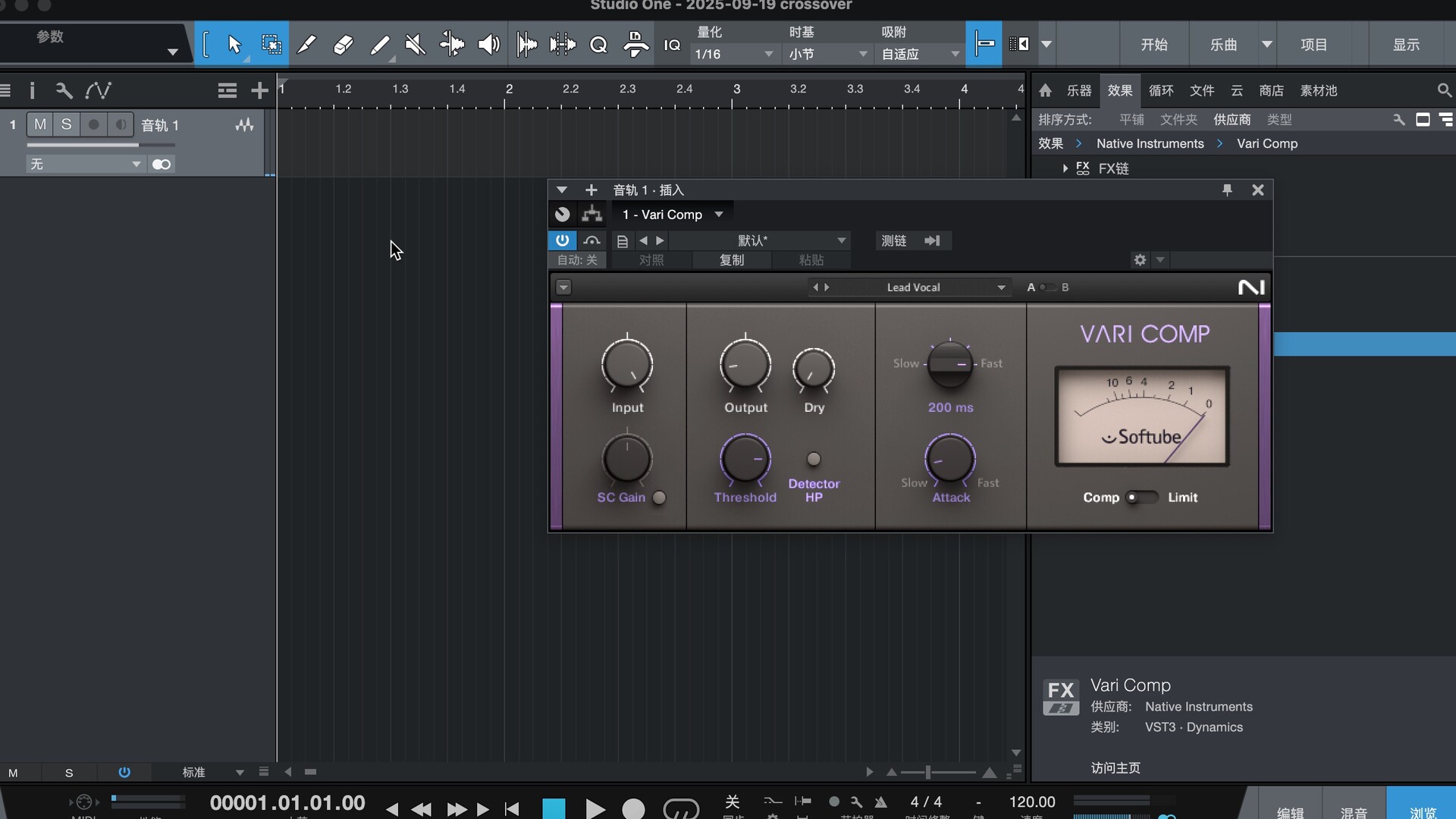Click the Threshold knob
This screenshot has width=1456, height=819.
[x=745, y=460]
